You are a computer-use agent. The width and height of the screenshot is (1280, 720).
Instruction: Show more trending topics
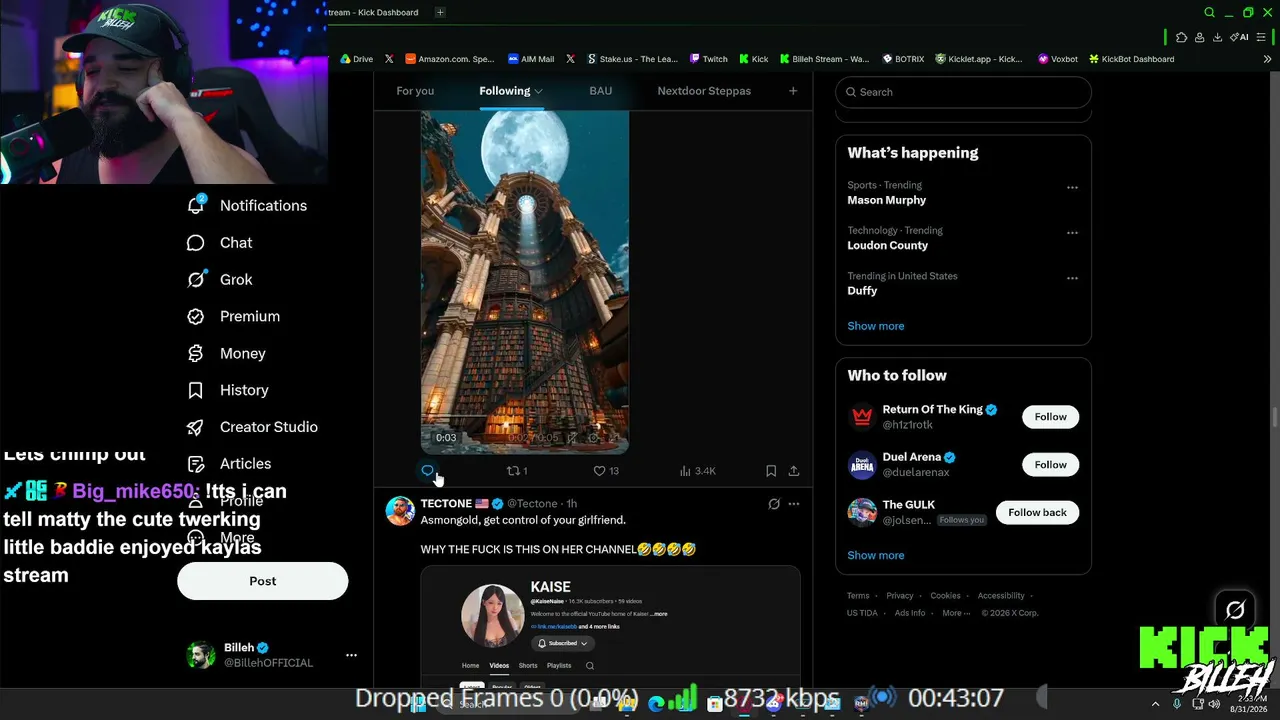coord(876,326)
